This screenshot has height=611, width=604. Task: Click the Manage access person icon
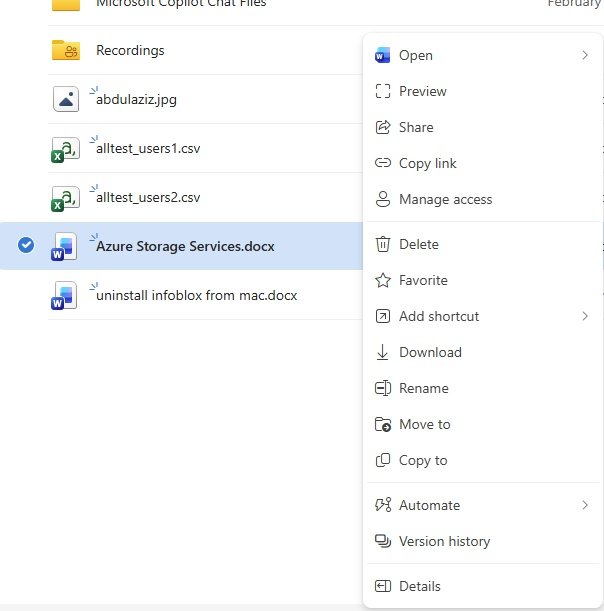383,199
